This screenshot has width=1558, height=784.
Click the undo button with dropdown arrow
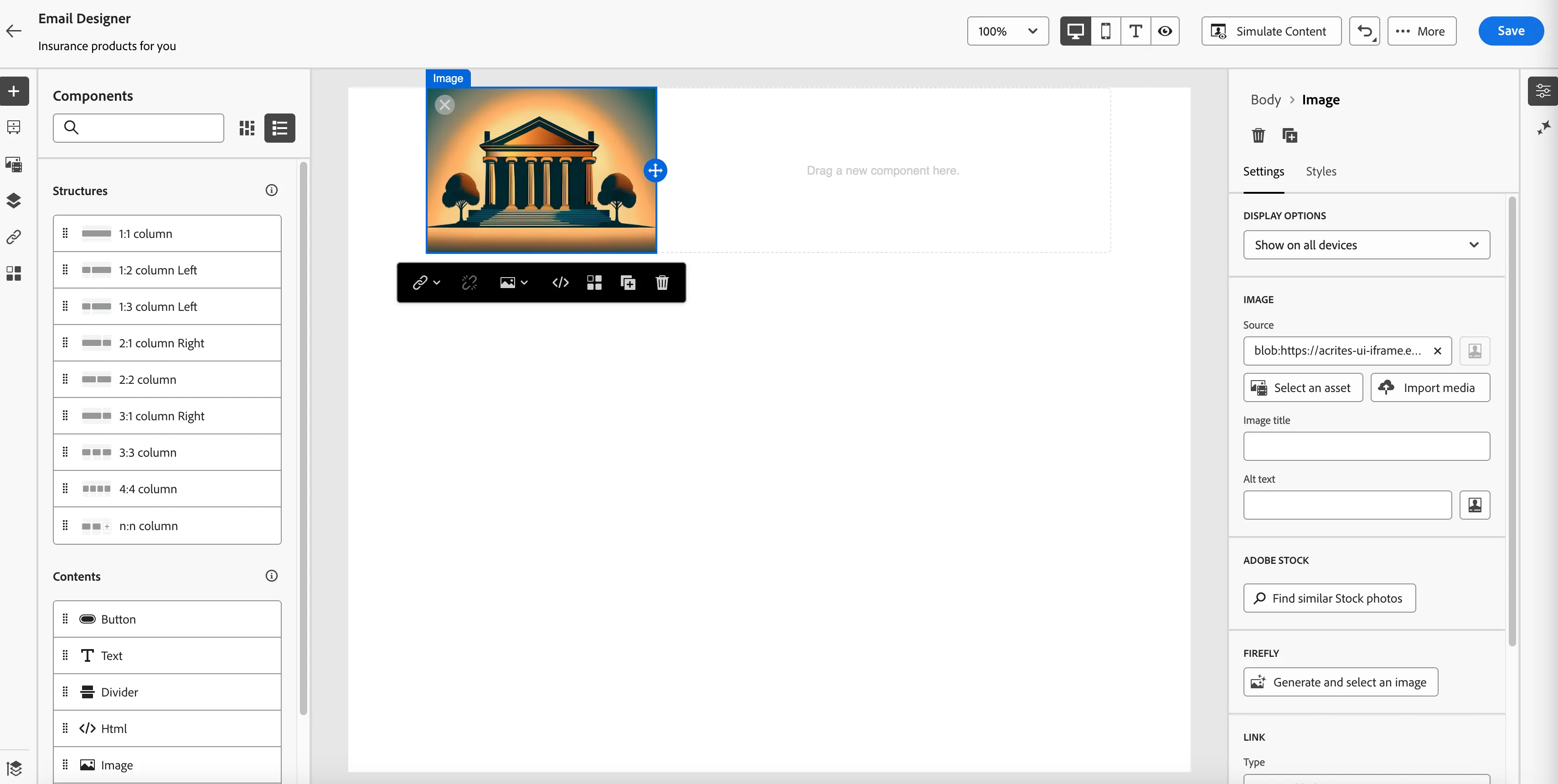[1364, 31]
